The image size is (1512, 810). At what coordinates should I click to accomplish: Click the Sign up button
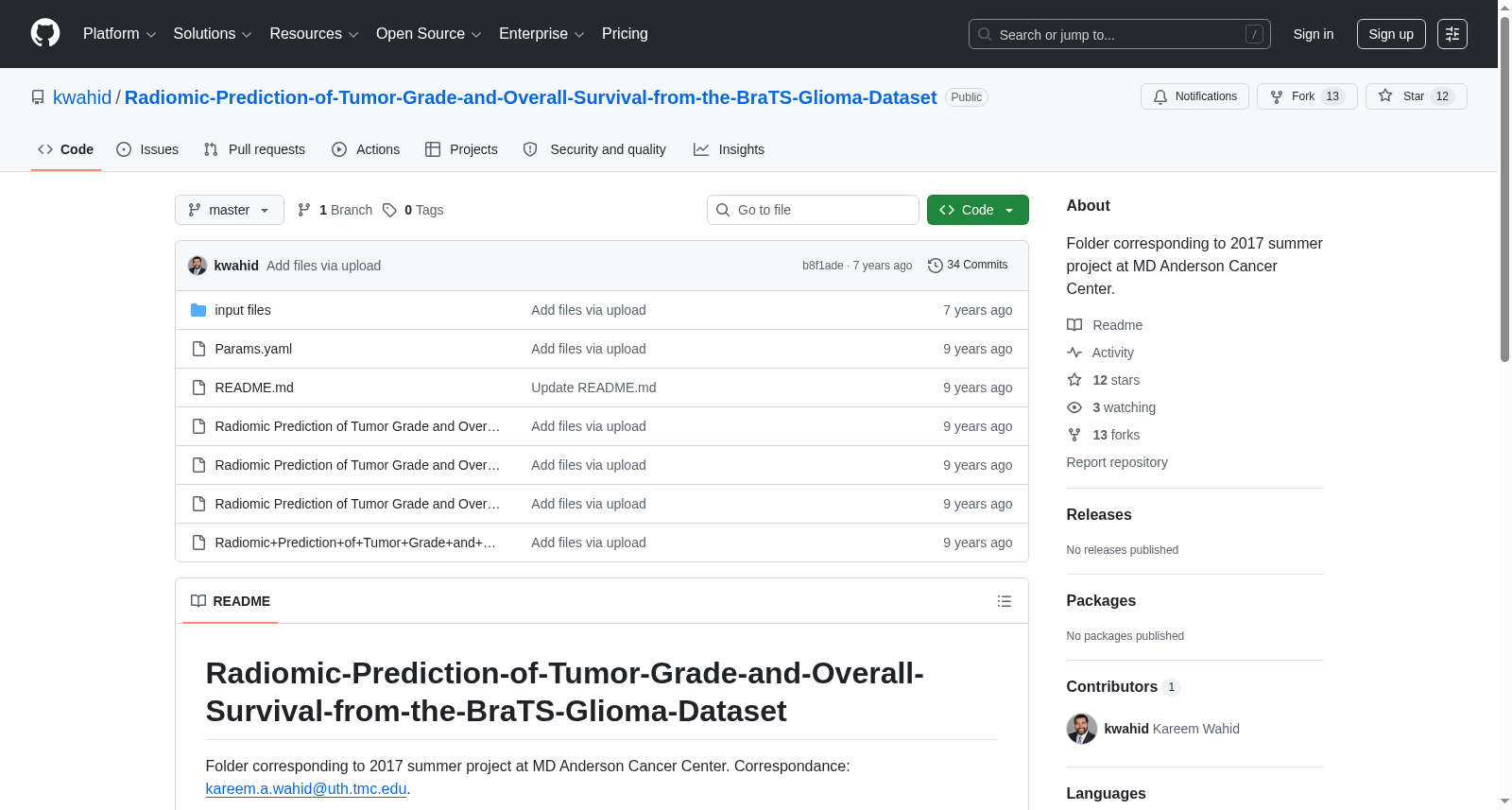coord(1391,34)
